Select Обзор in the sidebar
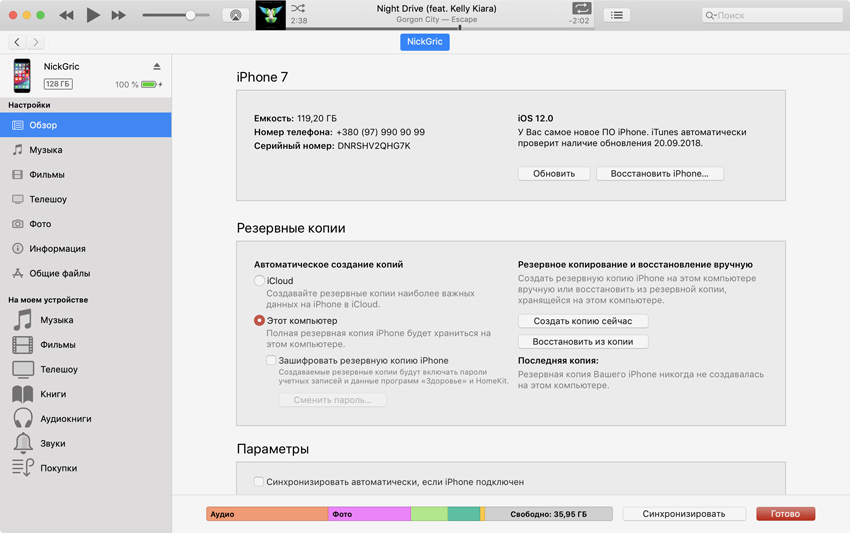This screenshot has width=850, height=533. point(86,125)
